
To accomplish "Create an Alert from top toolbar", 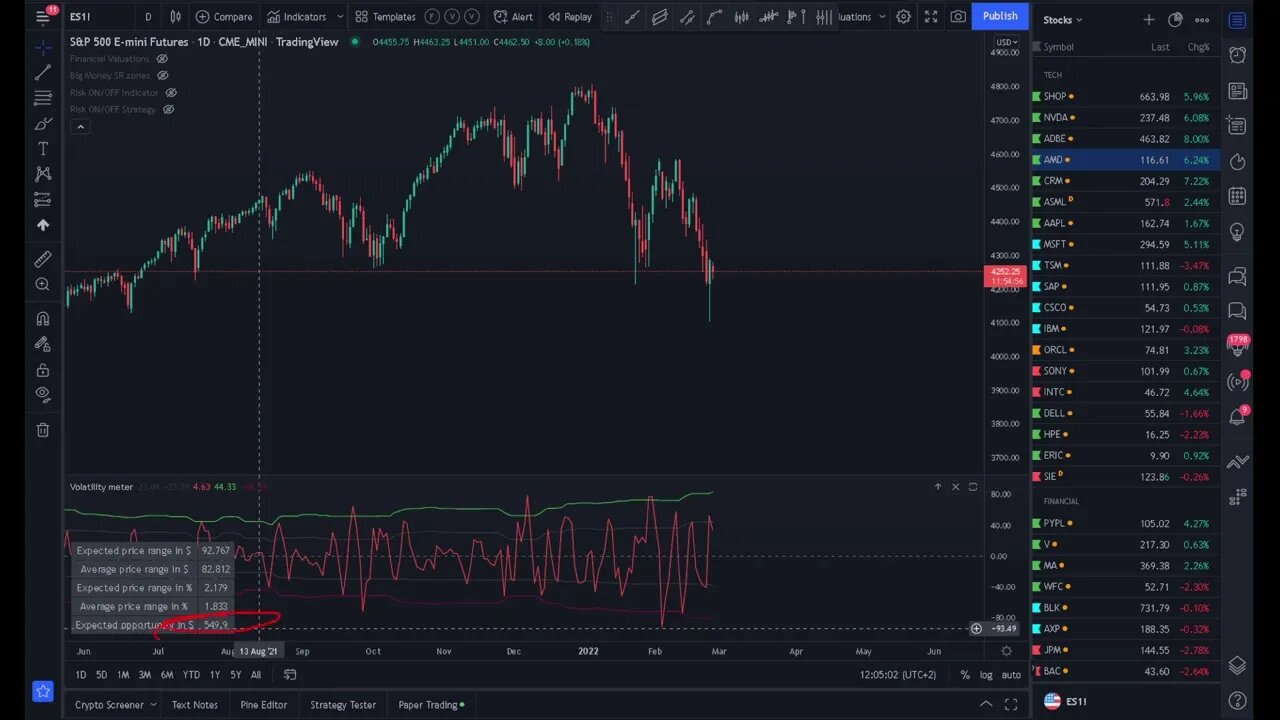I will click(513, 16).
